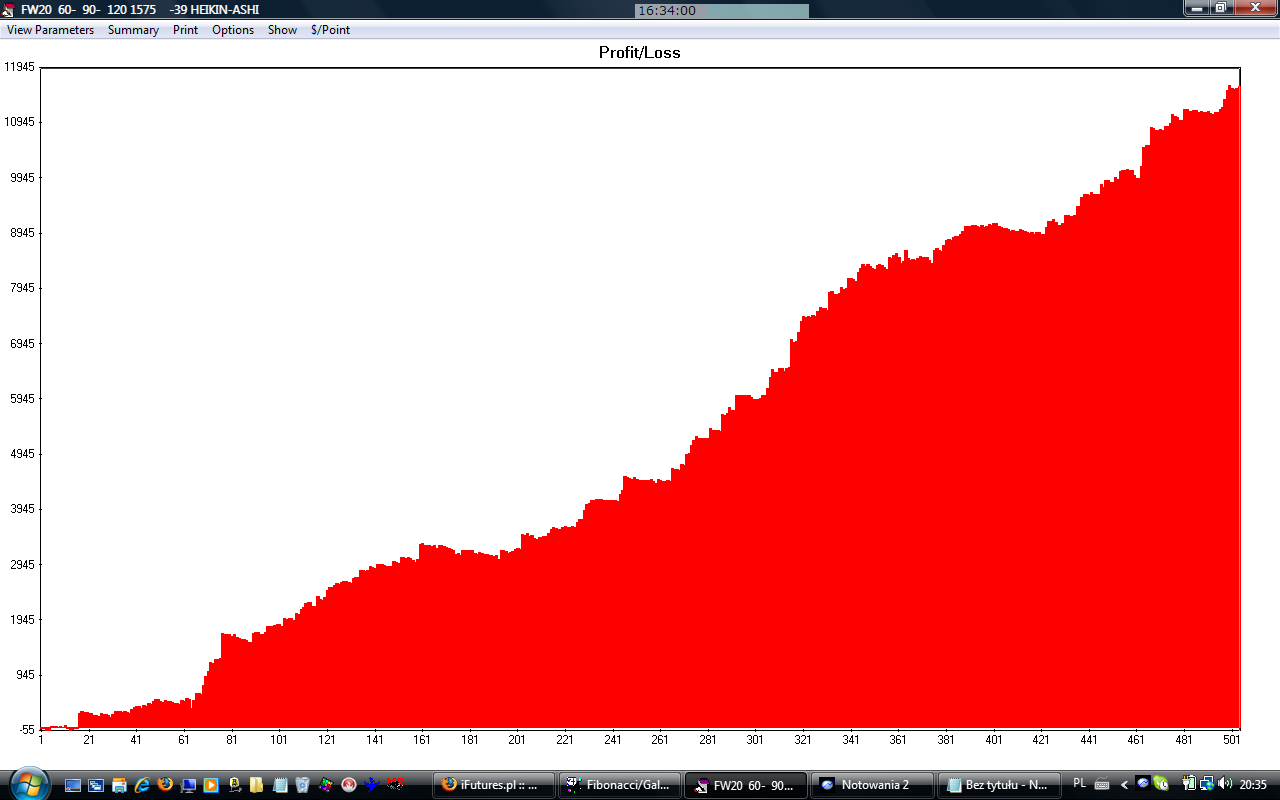The image size is (1280, 800).
Task: Click the red round quick launch icon
Action: (x=349, y=785)
